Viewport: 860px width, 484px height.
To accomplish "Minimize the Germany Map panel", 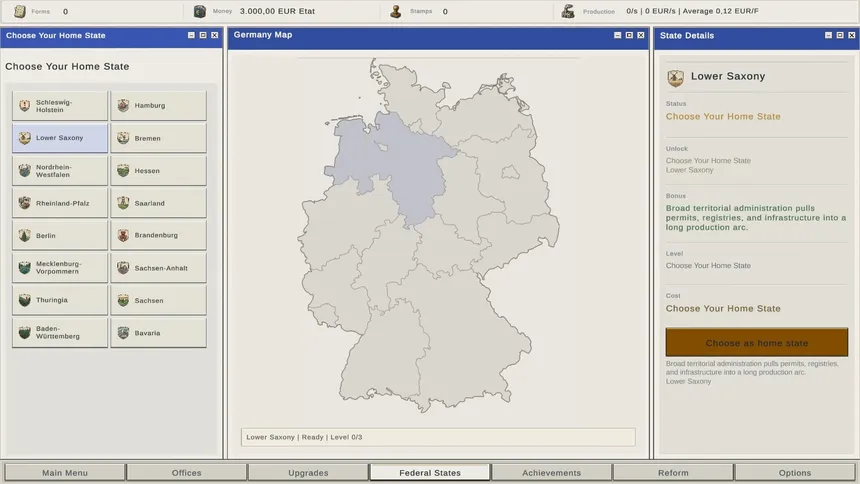I will pyautogui.click(x=618, y=35).
